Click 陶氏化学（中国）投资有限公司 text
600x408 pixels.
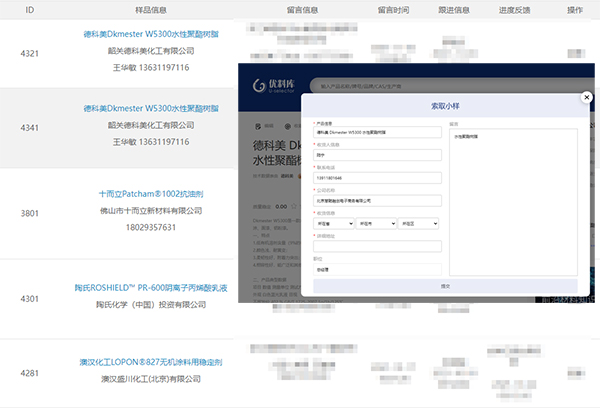click(x=151, y=305)
